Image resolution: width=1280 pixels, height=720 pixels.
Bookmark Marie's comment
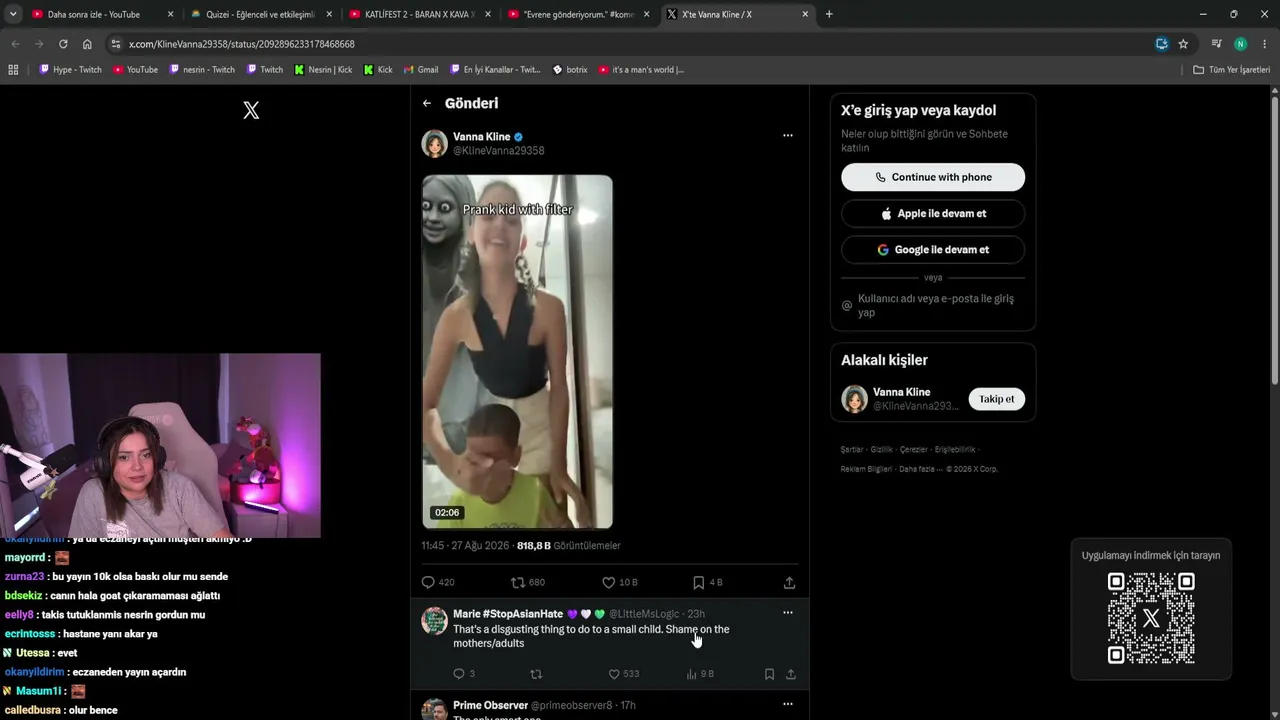[x=769, y=674]
